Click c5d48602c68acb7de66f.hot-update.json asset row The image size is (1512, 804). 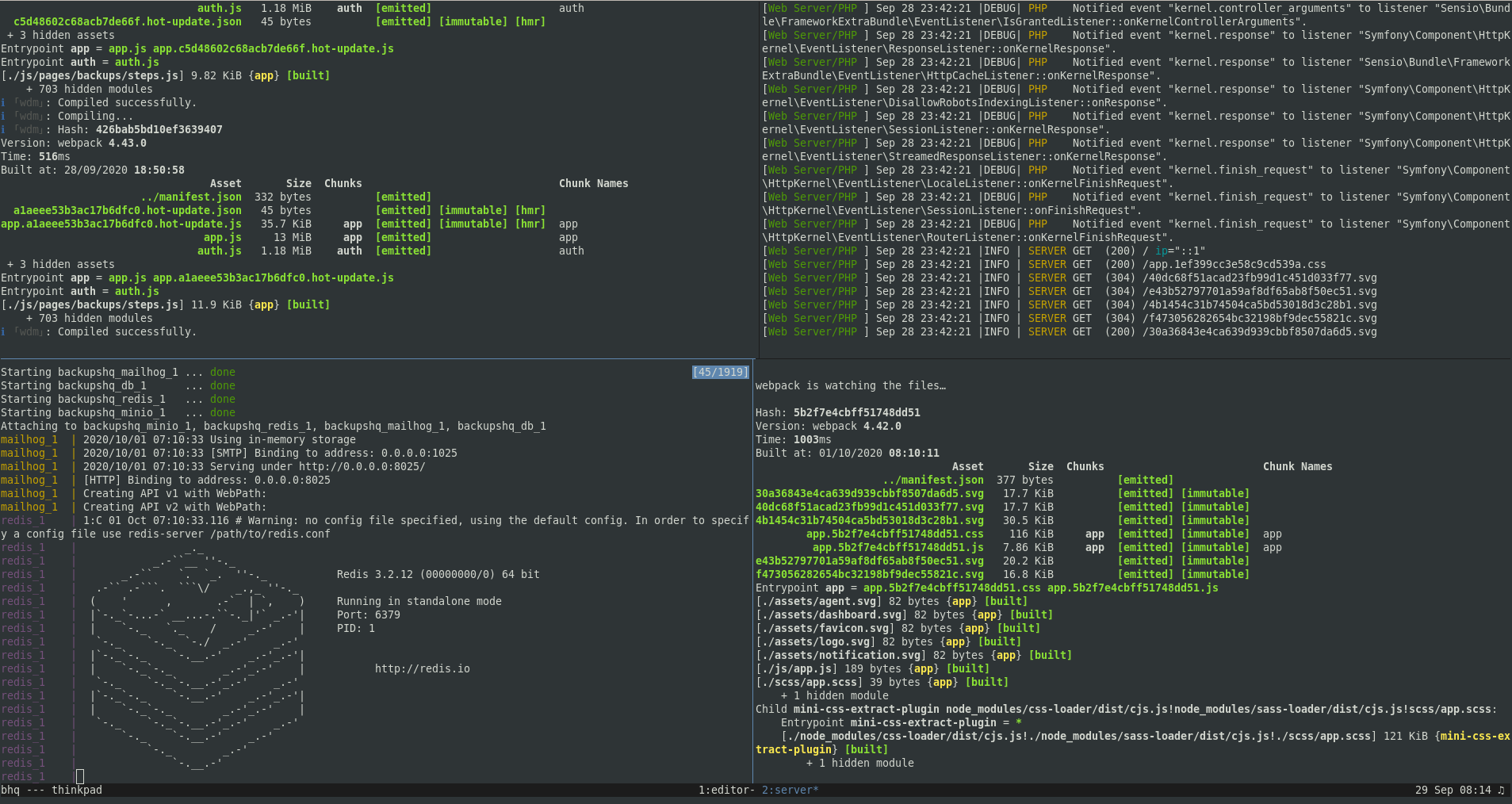click(280, 21)
